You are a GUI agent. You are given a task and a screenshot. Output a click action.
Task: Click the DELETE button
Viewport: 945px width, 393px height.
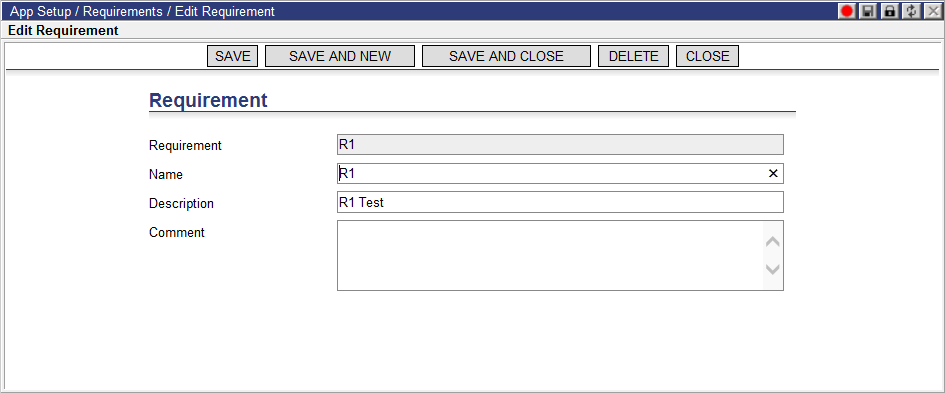pyautogui.click(x=633, y=56)
